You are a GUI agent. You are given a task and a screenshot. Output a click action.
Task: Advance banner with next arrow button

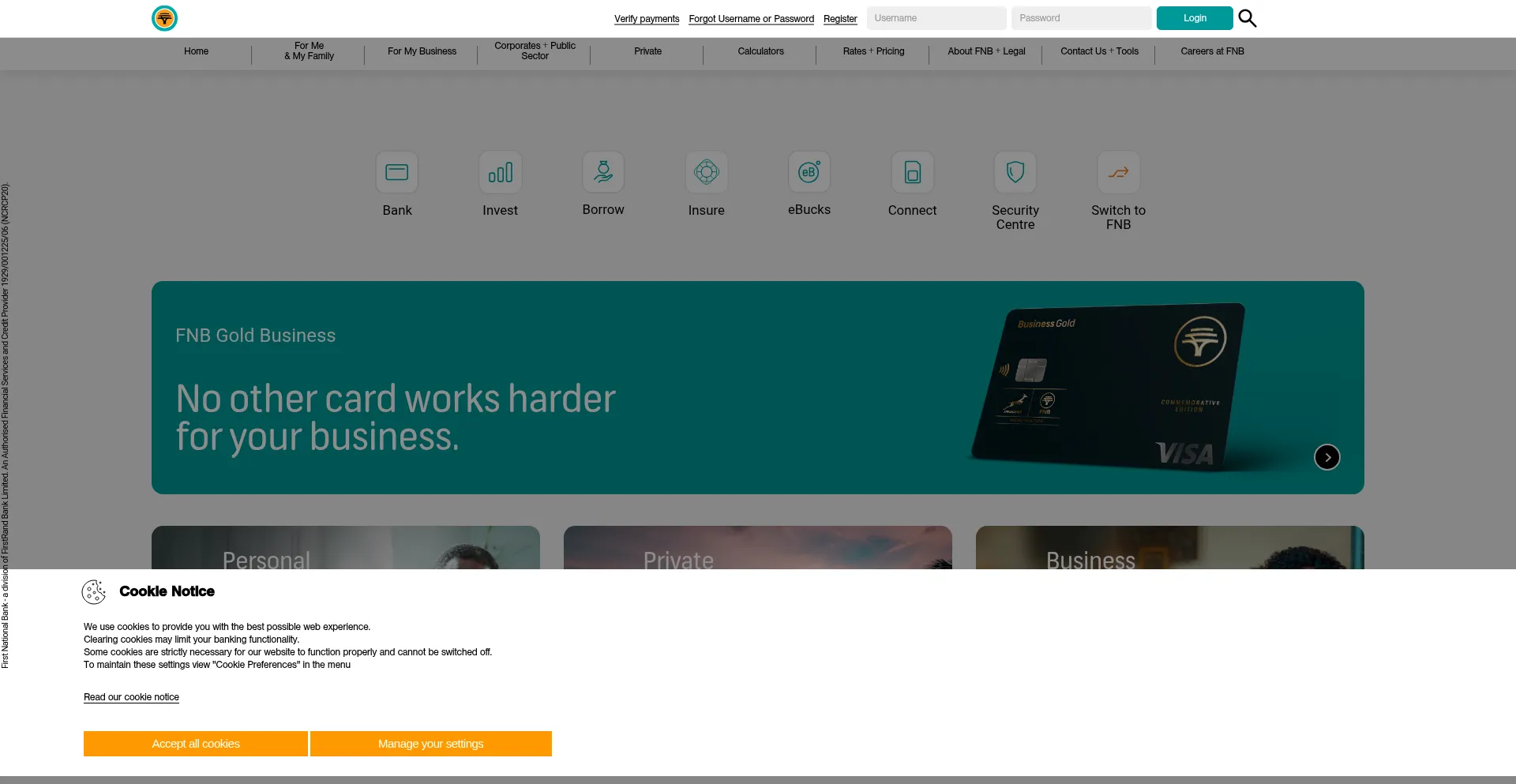(x=1326, y=457)
